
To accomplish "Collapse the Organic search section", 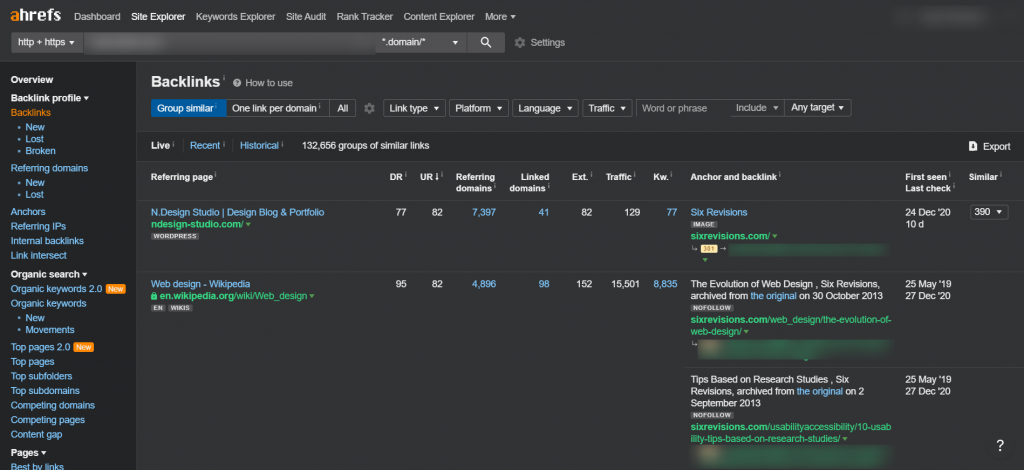I will [x=49, y=274].
